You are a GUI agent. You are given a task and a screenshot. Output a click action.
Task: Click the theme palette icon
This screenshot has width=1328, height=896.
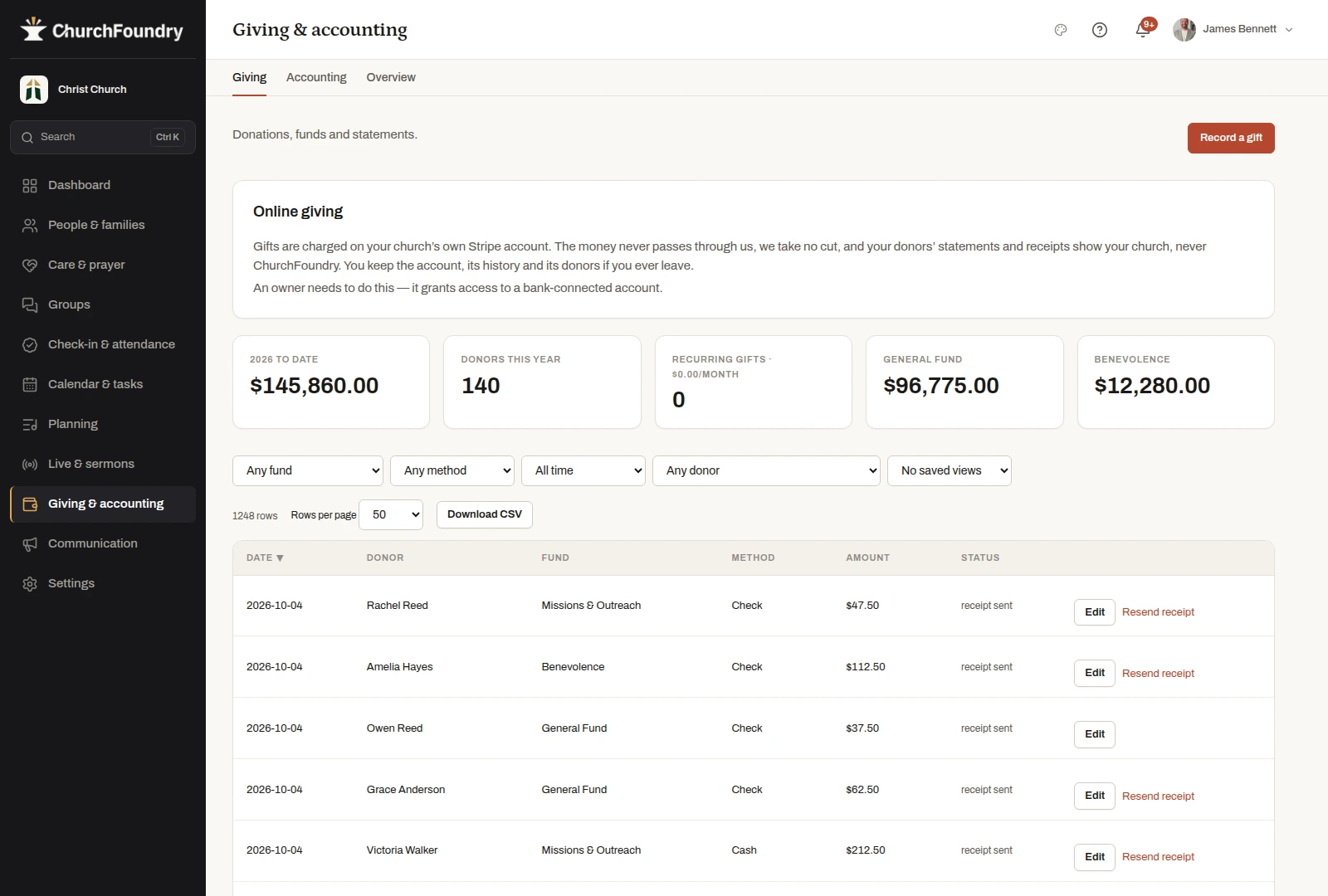(1061, 30)
